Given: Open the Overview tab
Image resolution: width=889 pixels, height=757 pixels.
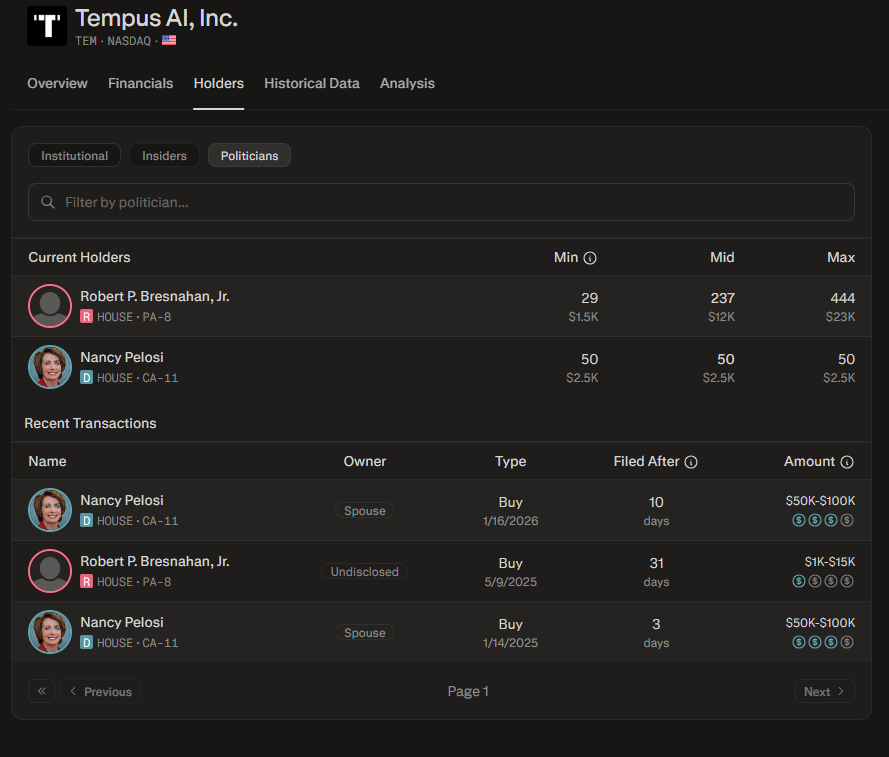Looking at the screenshot, I should pos(57,83).
